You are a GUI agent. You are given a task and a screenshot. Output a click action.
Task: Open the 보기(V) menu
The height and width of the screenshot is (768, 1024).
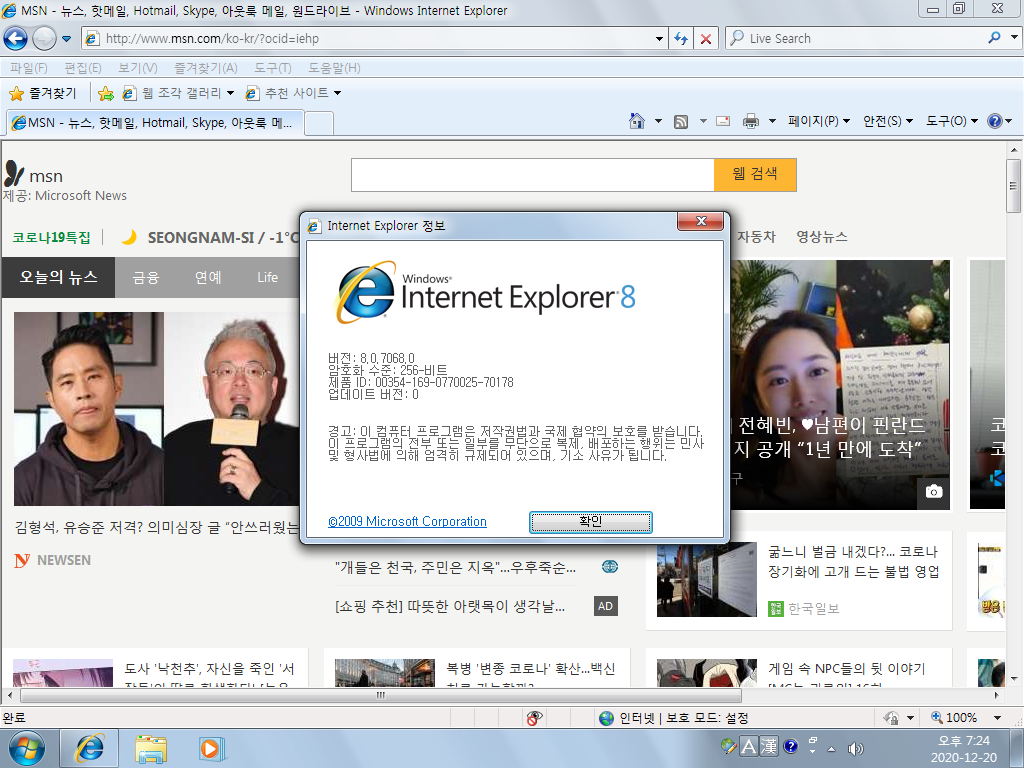click(x=138, y=68)
